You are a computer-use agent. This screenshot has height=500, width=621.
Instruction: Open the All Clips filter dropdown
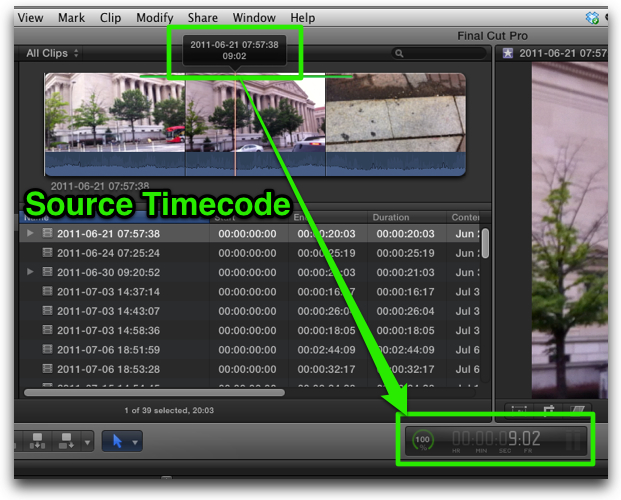(x=52, y=53)
